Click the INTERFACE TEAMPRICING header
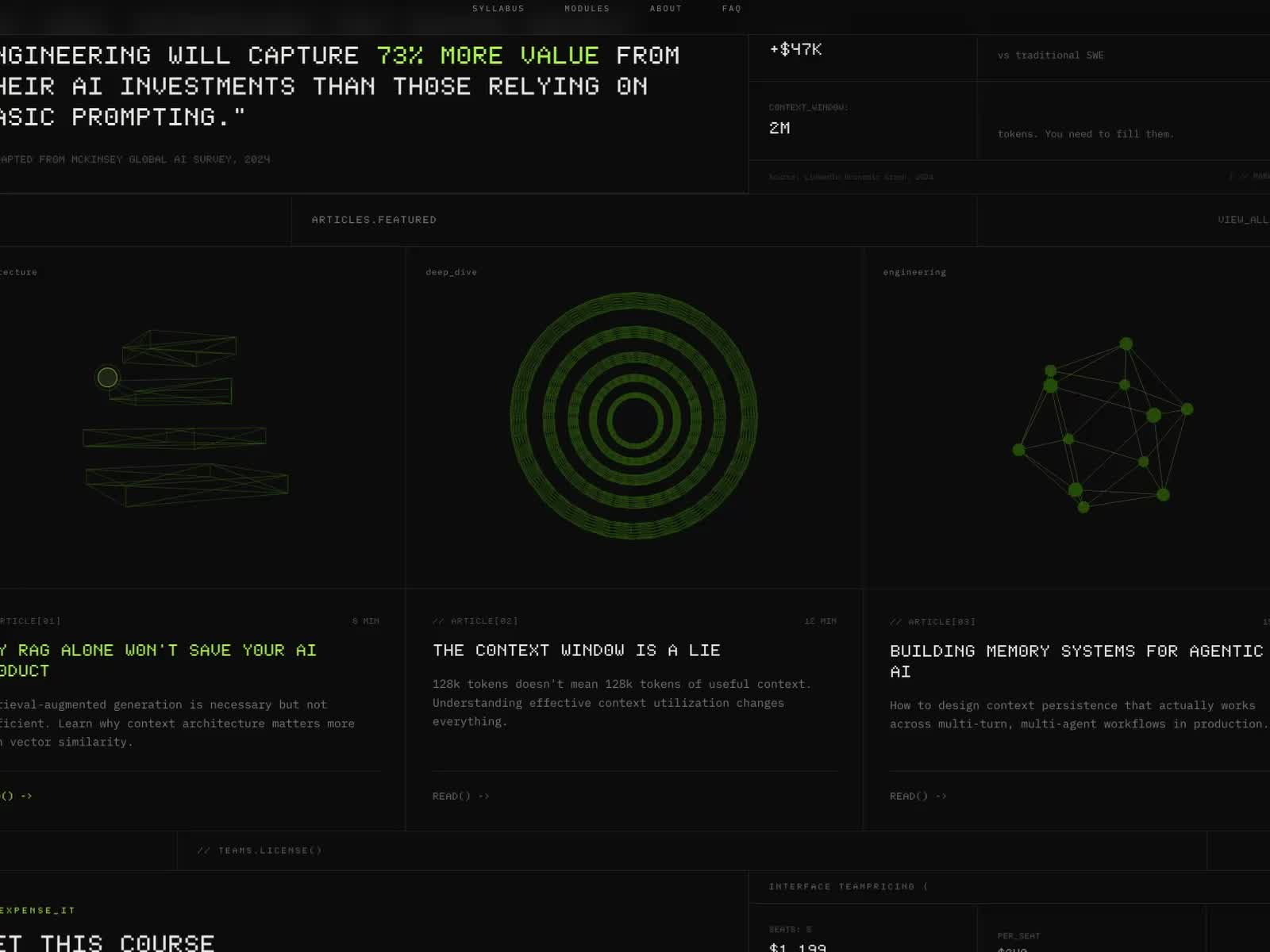 click(848, 886)
